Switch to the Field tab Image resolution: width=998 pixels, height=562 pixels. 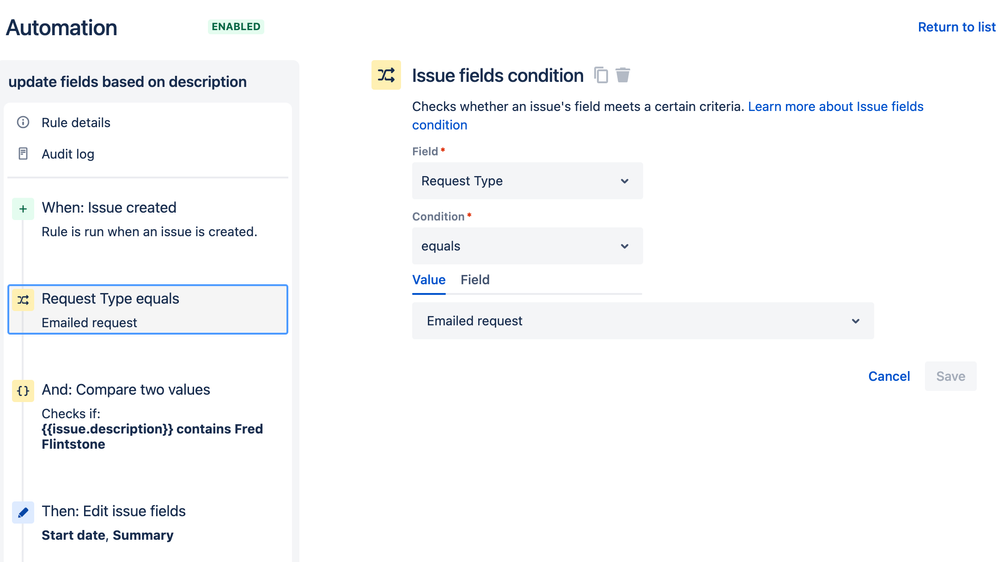(x=475, y=280)
